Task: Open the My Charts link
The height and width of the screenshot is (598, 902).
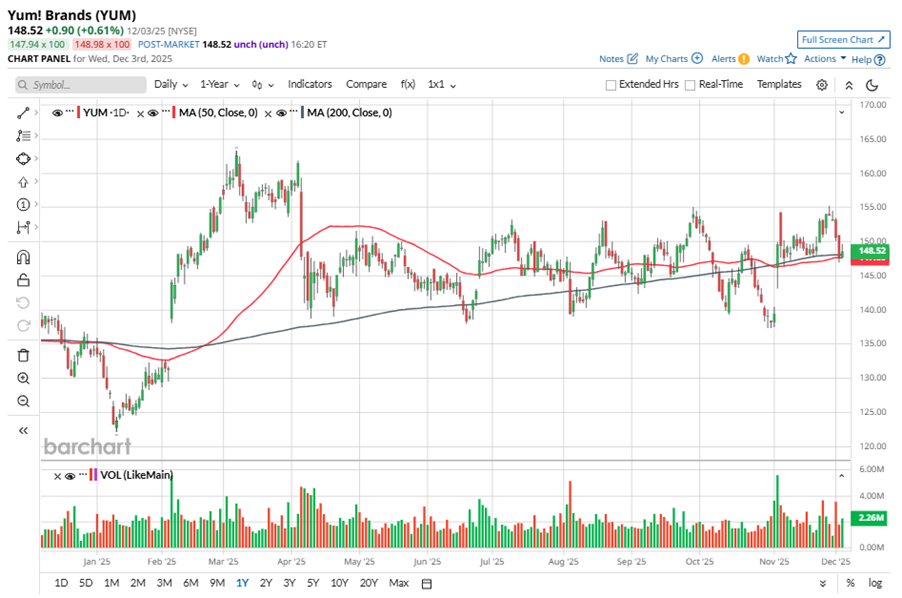Action: (x=673, y=59)
